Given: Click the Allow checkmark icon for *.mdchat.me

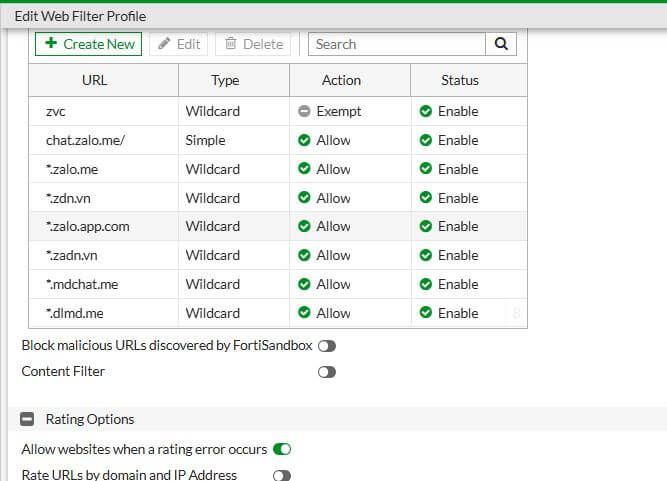Looking at the screenshot, I should (x=304, y=284).
